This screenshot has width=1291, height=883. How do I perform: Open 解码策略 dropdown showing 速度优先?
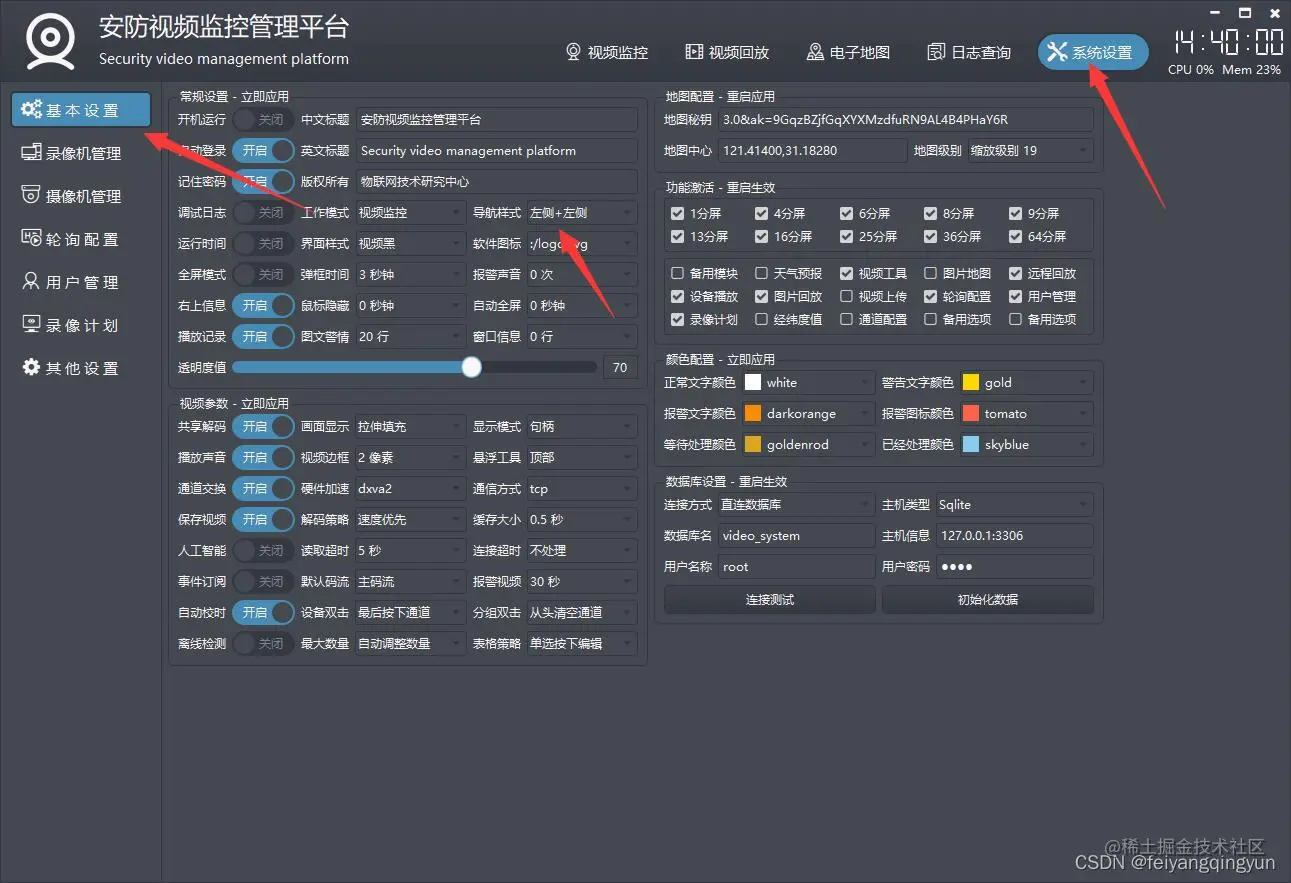tap(410, 519)
